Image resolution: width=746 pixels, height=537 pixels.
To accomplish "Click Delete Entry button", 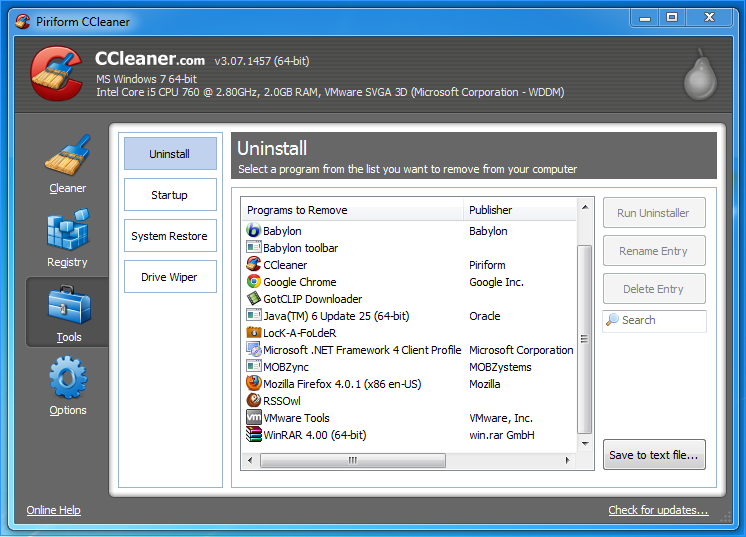I will click(x=654, y=289).
